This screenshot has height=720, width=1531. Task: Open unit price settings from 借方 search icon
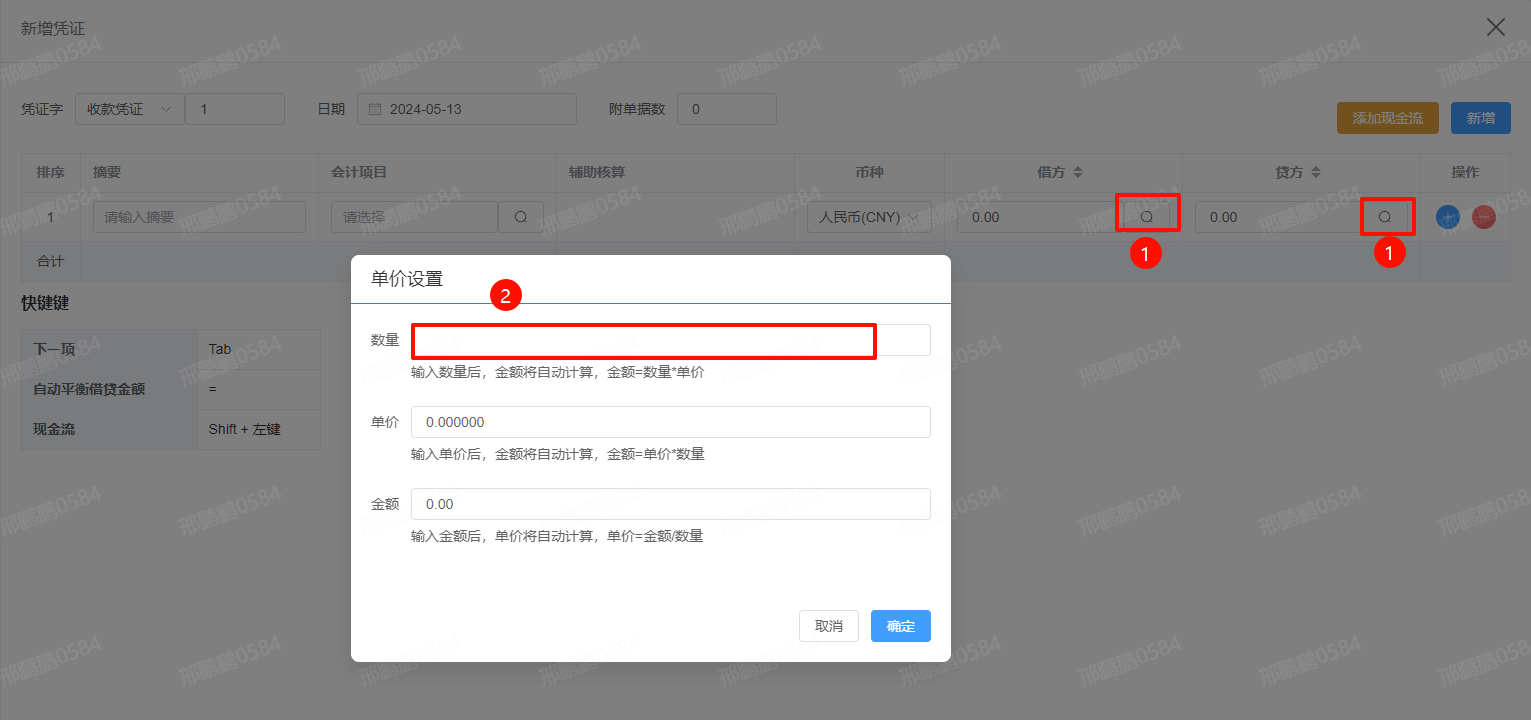click(1147, 216)
